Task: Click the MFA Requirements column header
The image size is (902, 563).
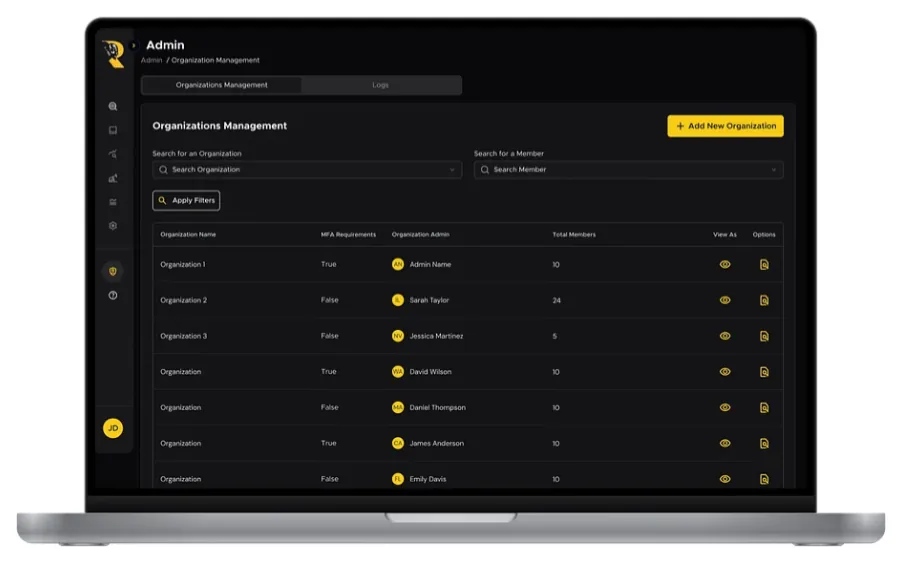Action: 348,235
